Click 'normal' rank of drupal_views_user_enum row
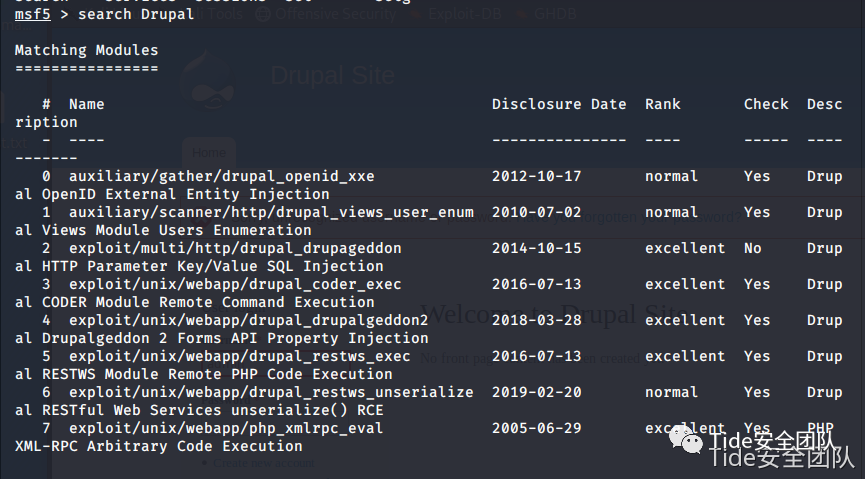This screenshot has width=865, height=479. click(x=671, y=212)
